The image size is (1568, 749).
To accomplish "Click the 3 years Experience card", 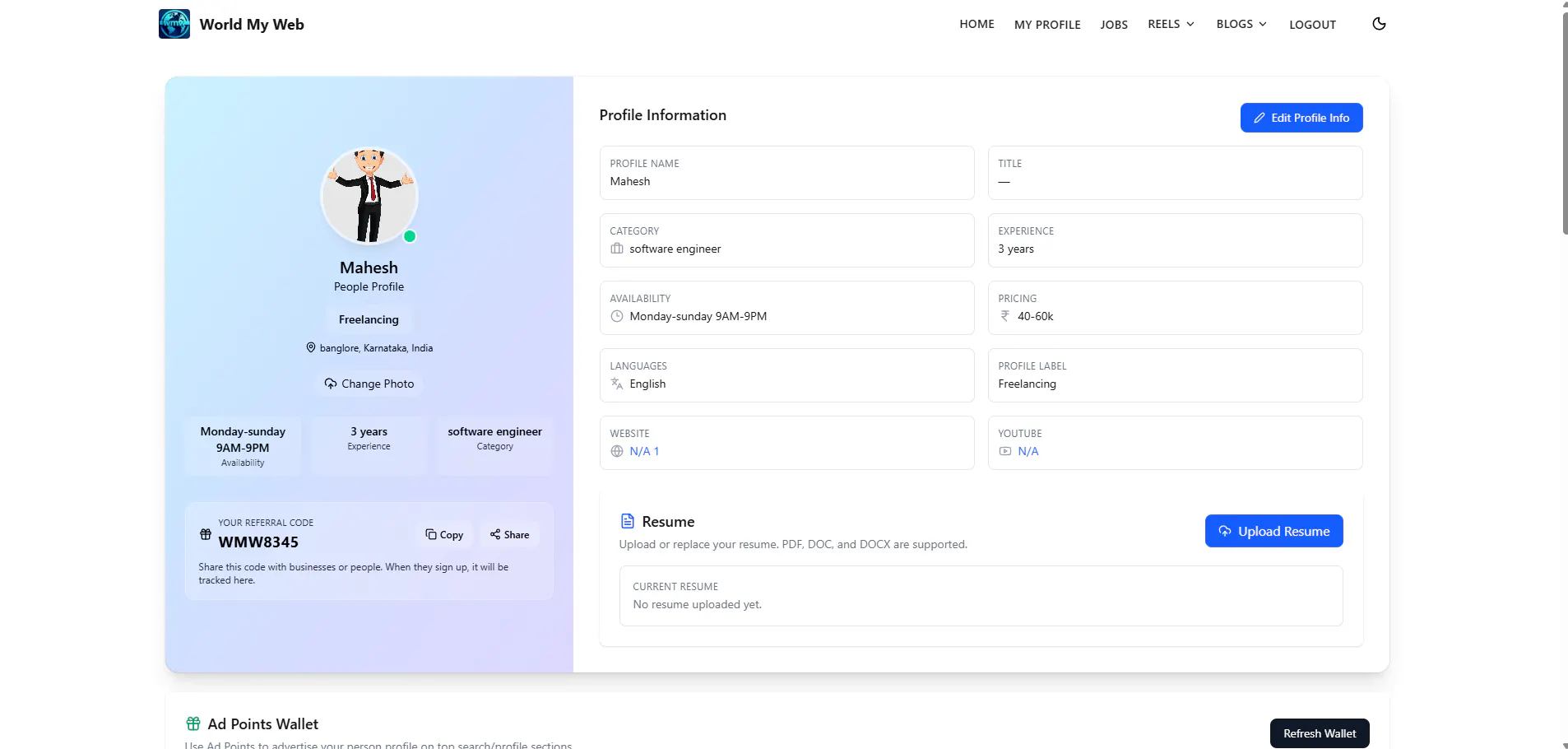I will click(x=369, y=446).
